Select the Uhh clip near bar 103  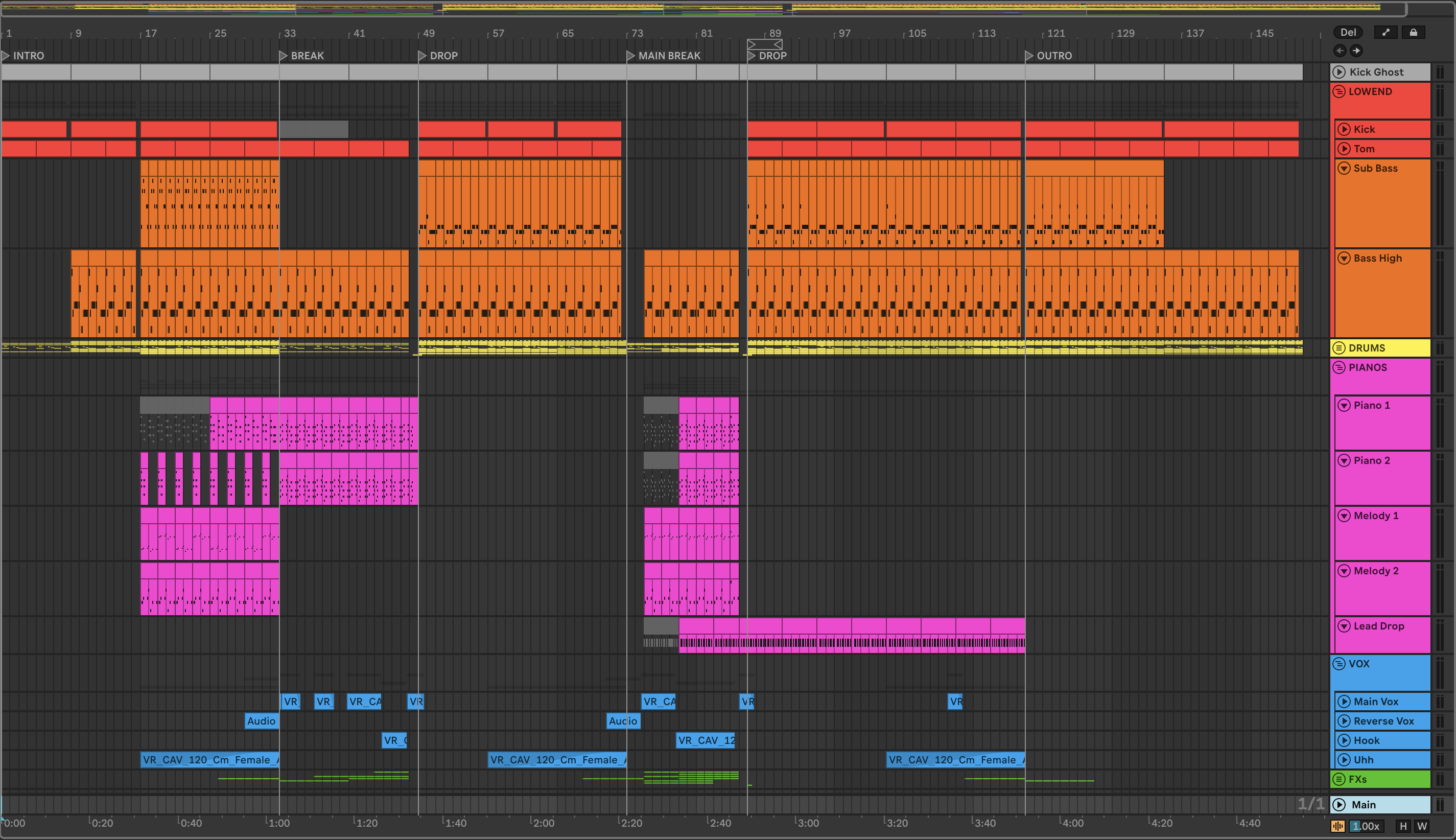pyautogui.click(x=956, y=760)
